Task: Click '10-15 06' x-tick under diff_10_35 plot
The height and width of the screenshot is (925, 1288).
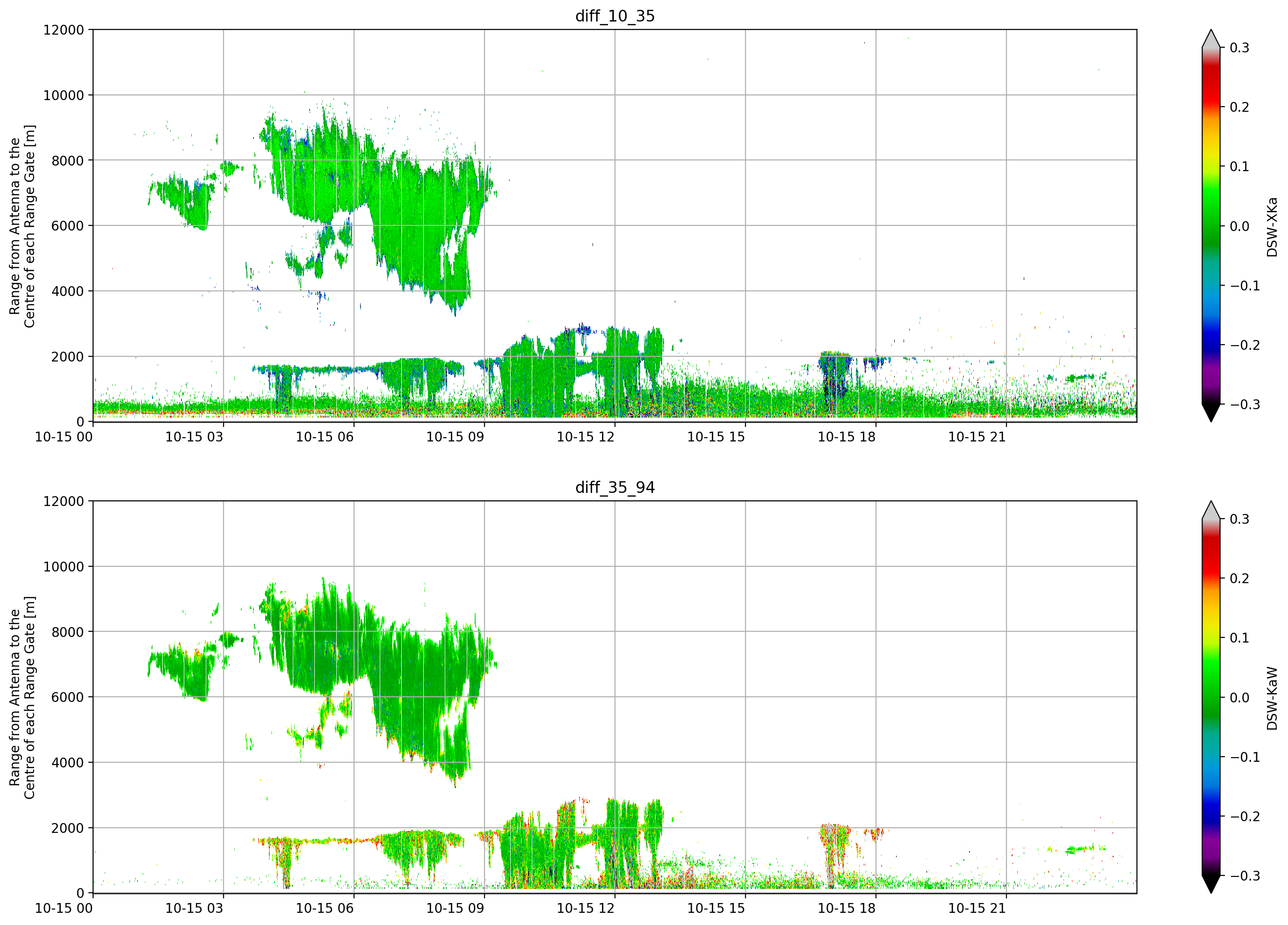Action: tap(325, 437)
